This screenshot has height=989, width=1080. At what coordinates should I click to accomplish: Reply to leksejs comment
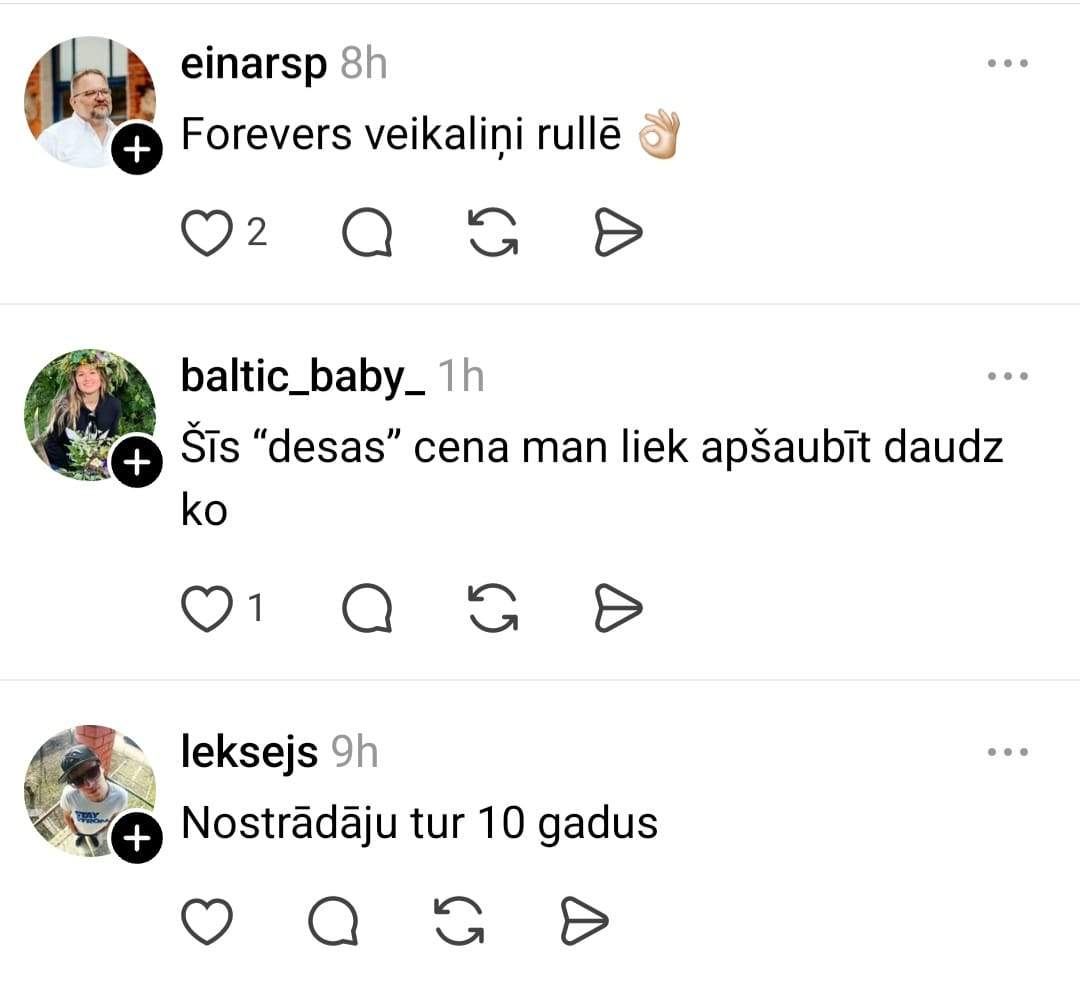pos(333,921)
